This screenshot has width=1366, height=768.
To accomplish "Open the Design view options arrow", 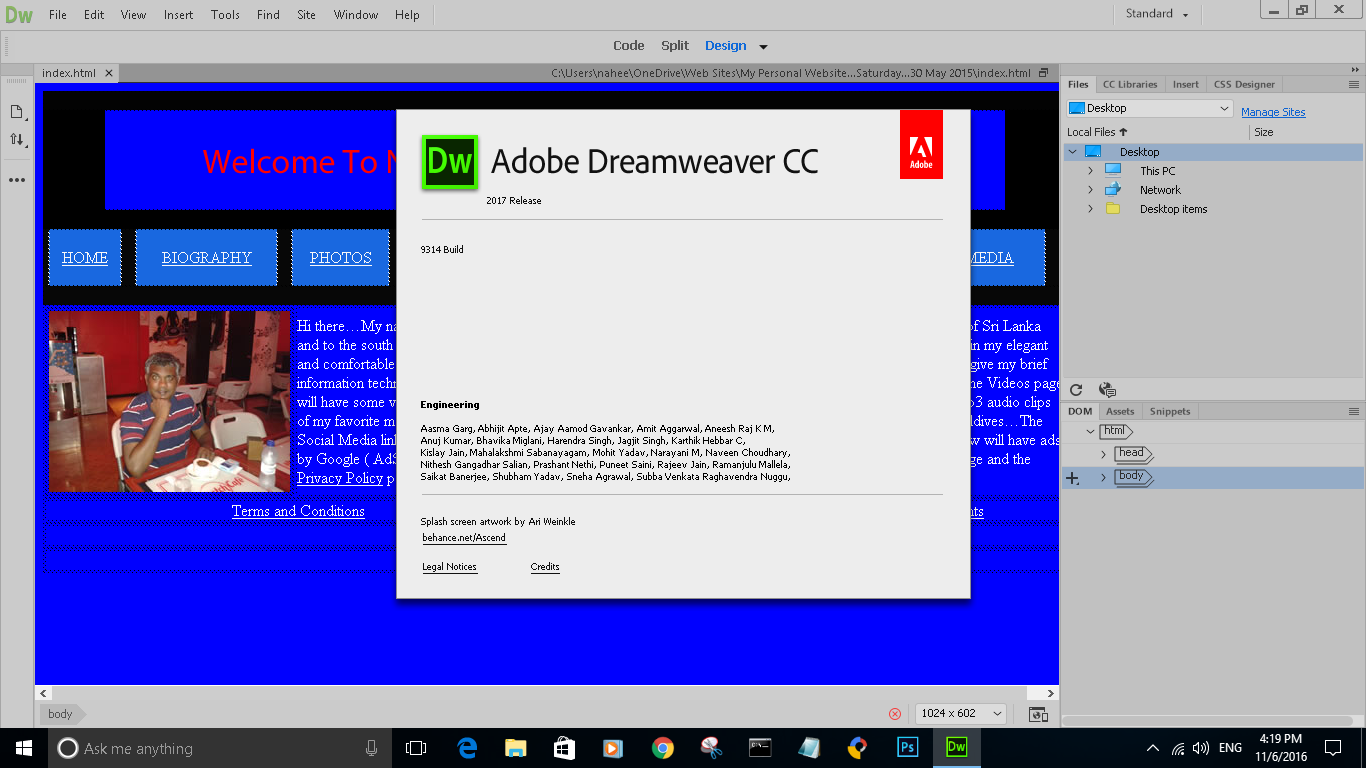I will [763, 46].
